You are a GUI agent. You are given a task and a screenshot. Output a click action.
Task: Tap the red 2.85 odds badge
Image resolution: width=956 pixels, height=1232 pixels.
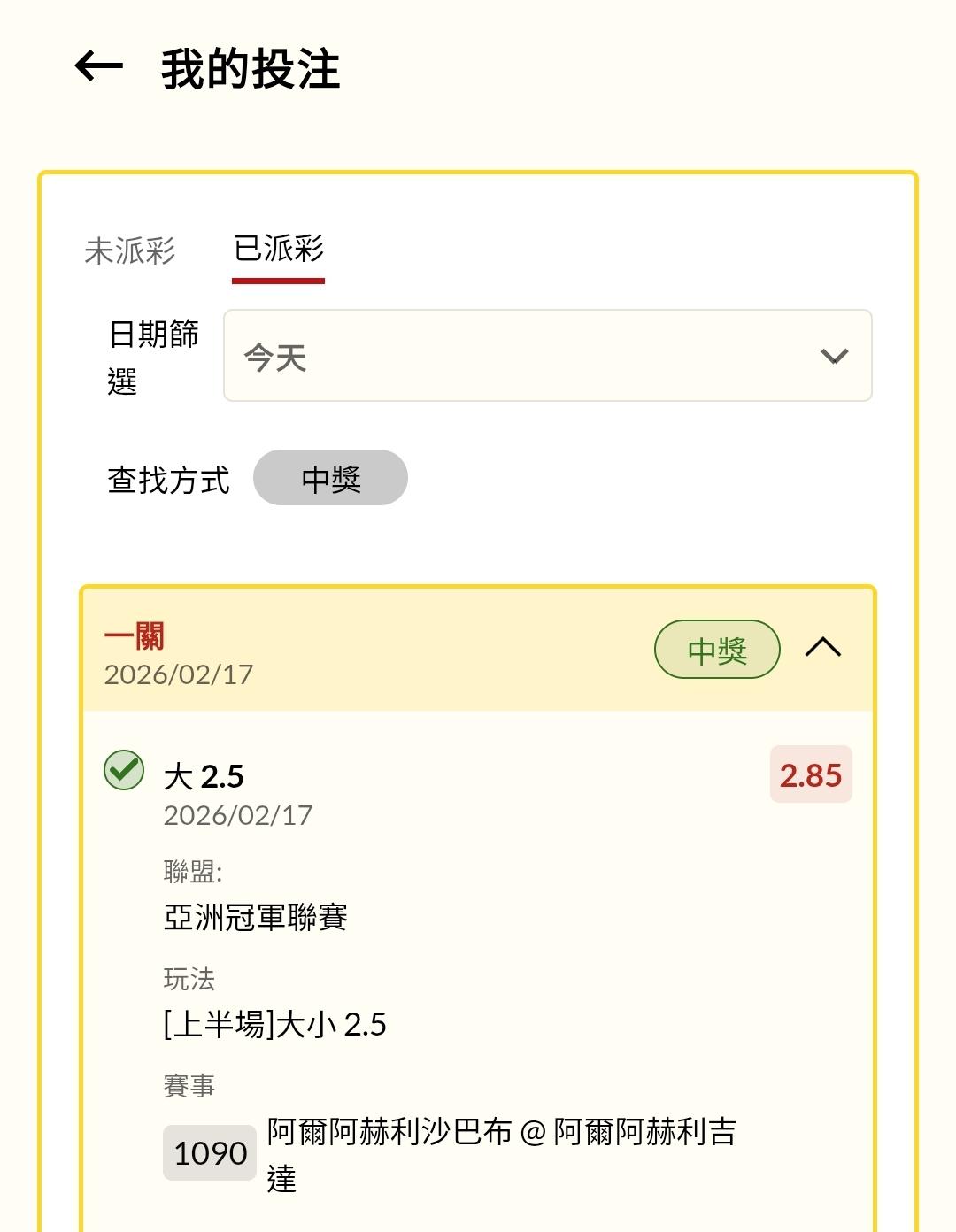click(x=810, y=775)
